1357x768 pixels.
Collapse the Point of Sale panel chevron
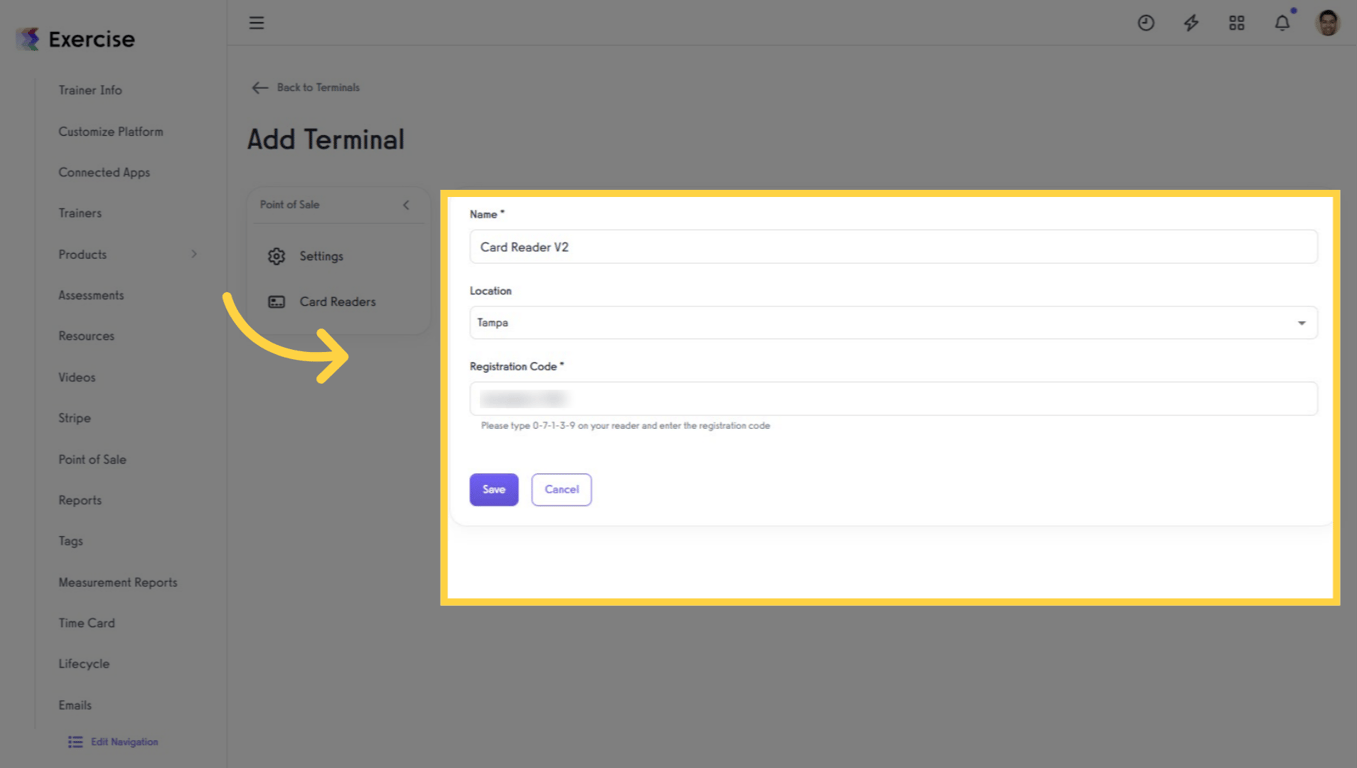click(406, 204)
